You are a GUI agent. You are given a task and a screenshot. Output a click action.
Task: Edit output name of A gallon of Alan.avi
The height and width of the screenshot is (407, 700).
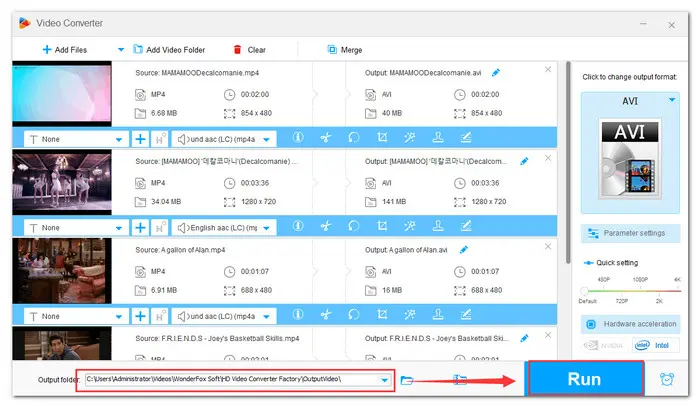point(464,249)
